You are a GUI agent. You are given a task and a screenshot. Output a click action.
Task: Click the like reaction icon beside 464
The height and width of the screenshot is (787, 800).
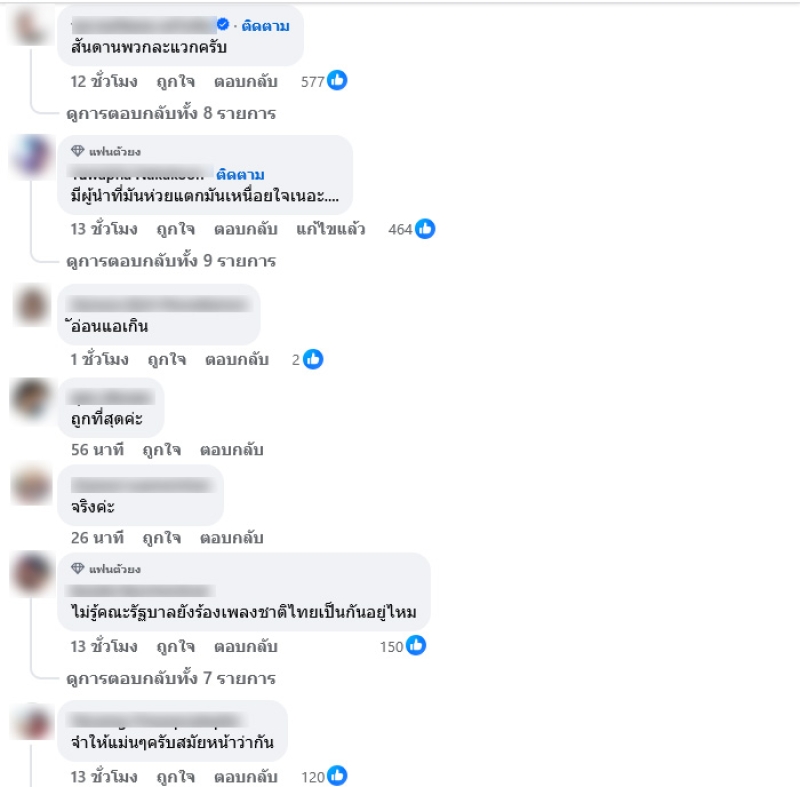[x=425, y=229]
